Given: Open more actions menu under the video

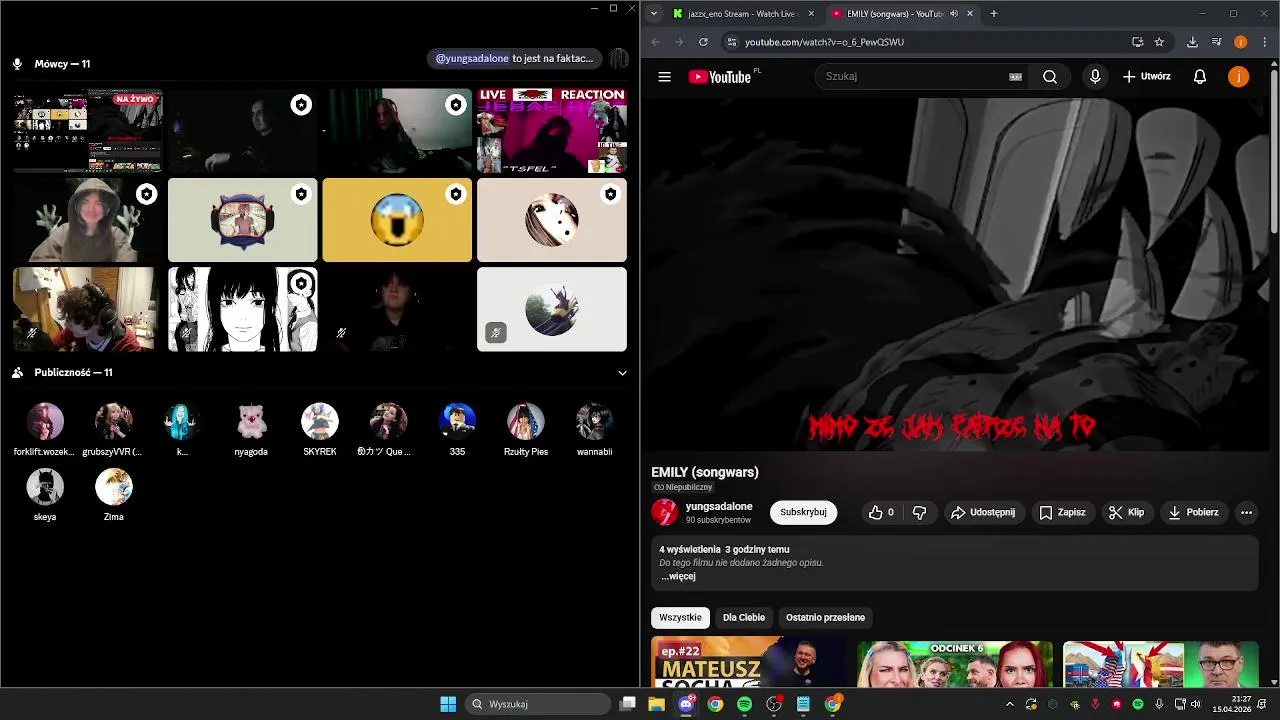Looking at the screenshot, I should 1246,512.
